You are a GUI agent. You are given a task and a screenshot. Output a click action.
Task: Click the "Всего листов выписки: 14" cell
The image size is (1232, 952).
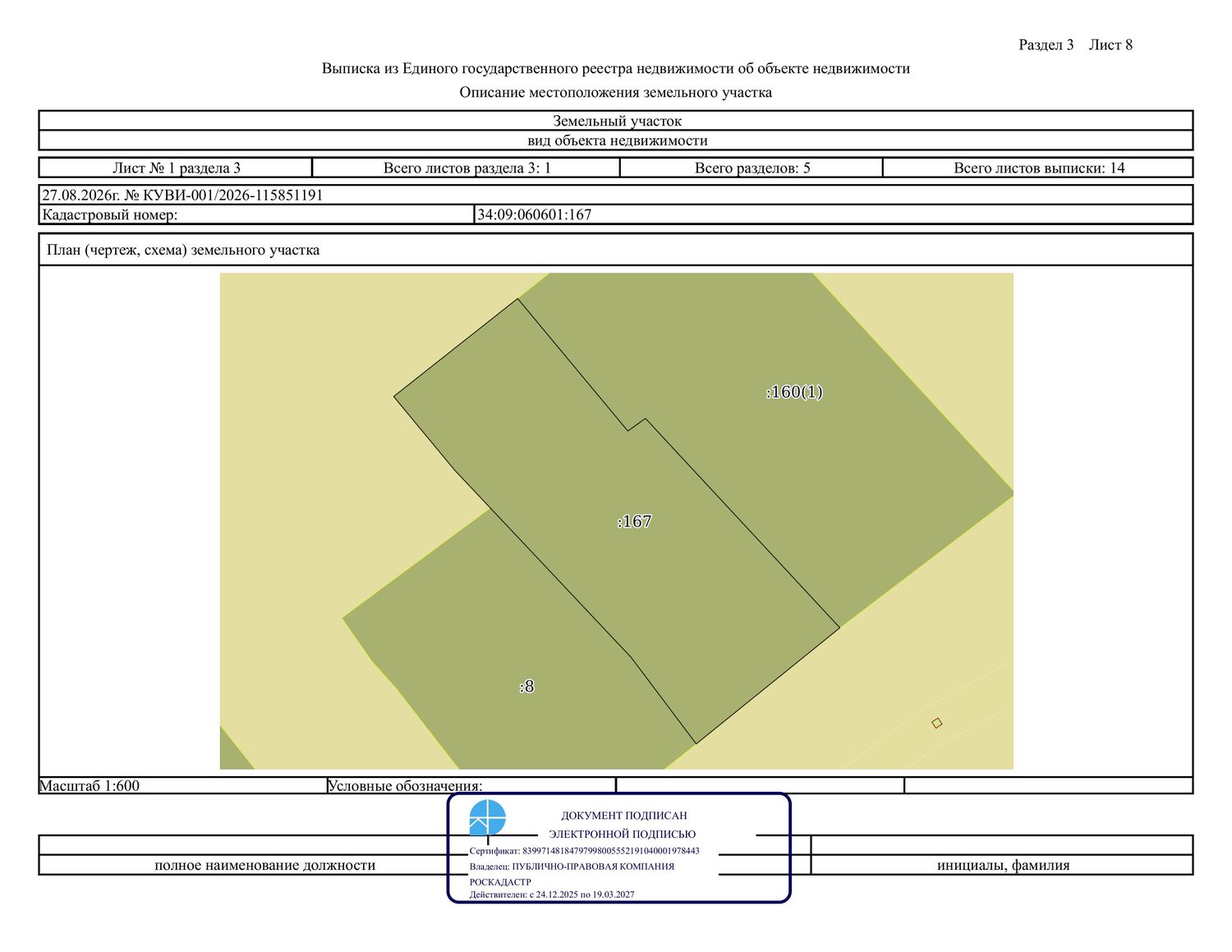(x=1038, y=168)
